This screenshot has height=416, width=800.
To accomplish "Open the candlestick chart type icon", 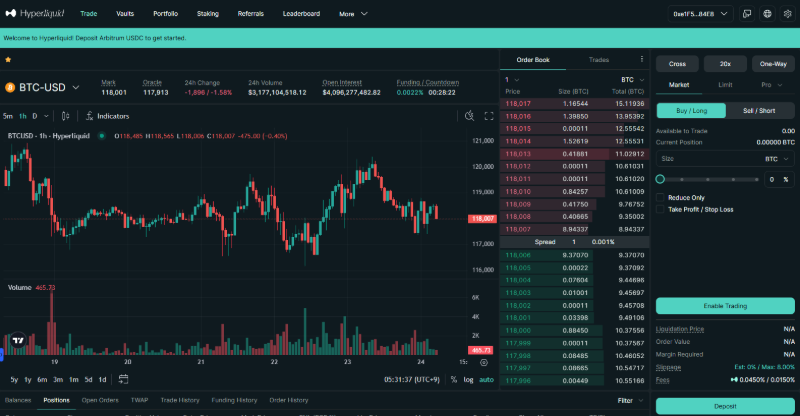I will tap(65, 116).
